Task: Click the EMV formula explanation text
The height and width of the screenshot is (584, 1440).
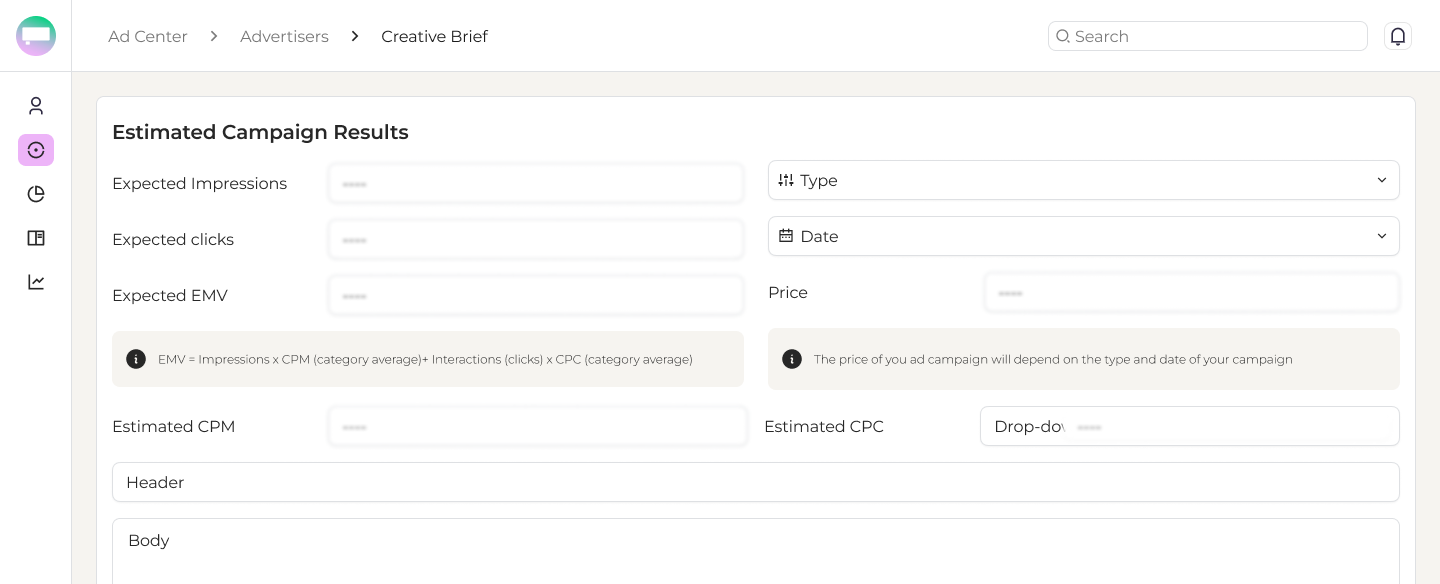Action: (x=425, y=359)
